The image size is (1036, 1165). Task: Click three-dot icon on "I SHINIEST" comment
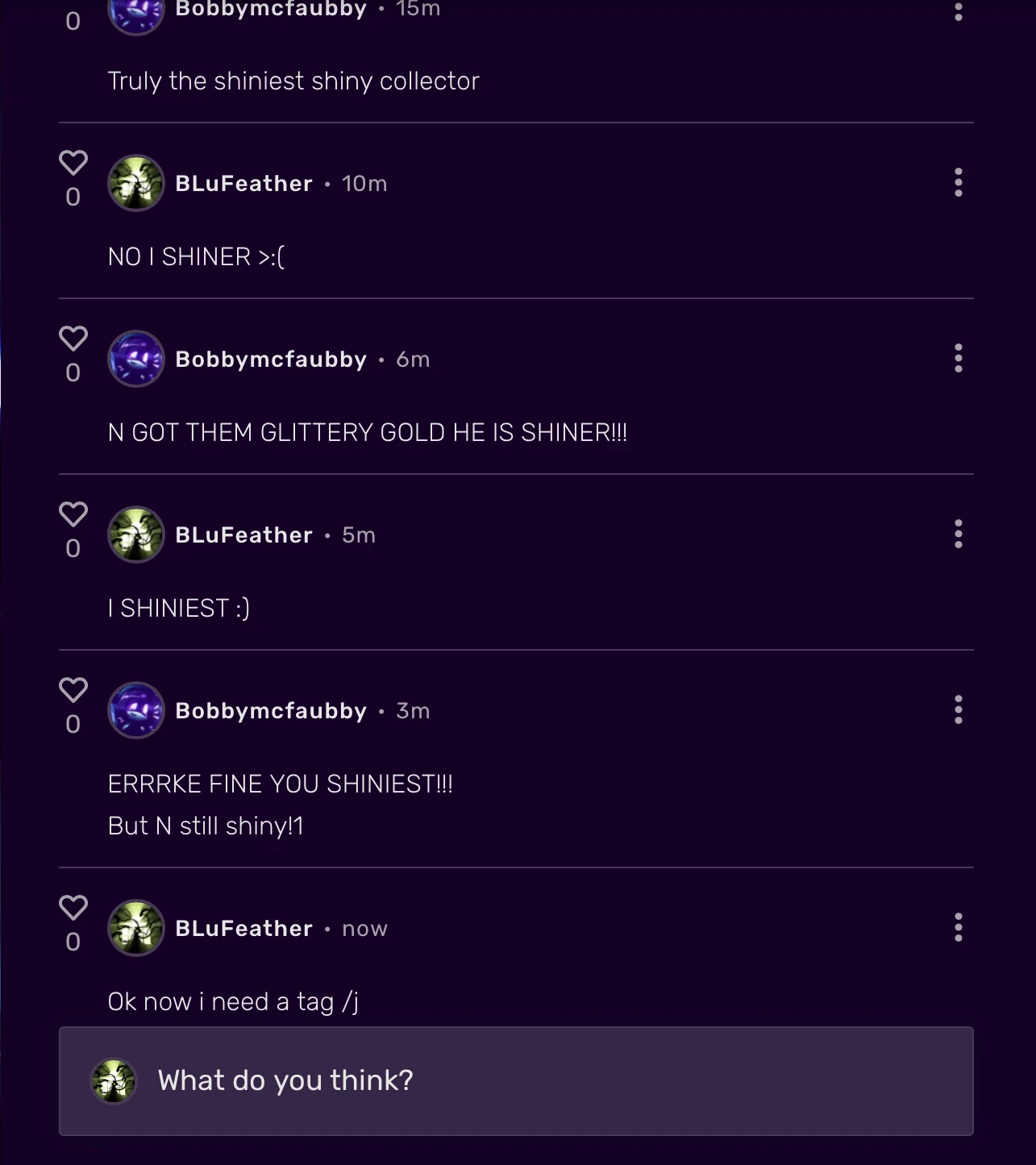(958, 535)
